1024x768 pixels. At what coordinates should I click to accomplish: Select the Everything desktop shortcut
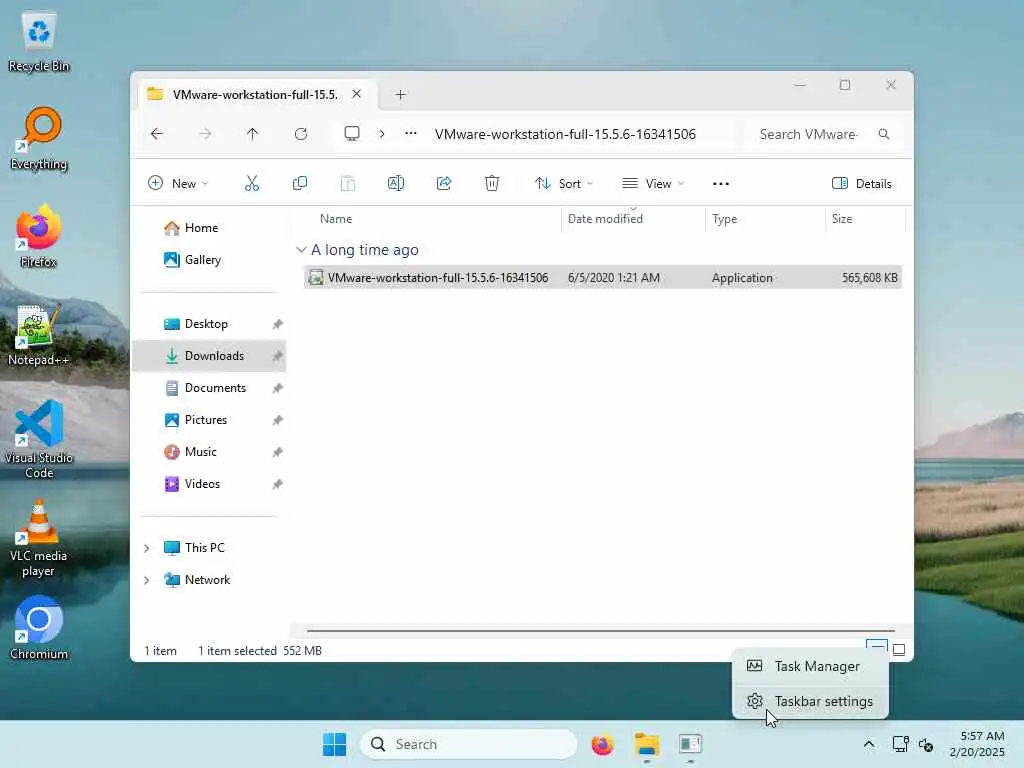tap(39, 138)
